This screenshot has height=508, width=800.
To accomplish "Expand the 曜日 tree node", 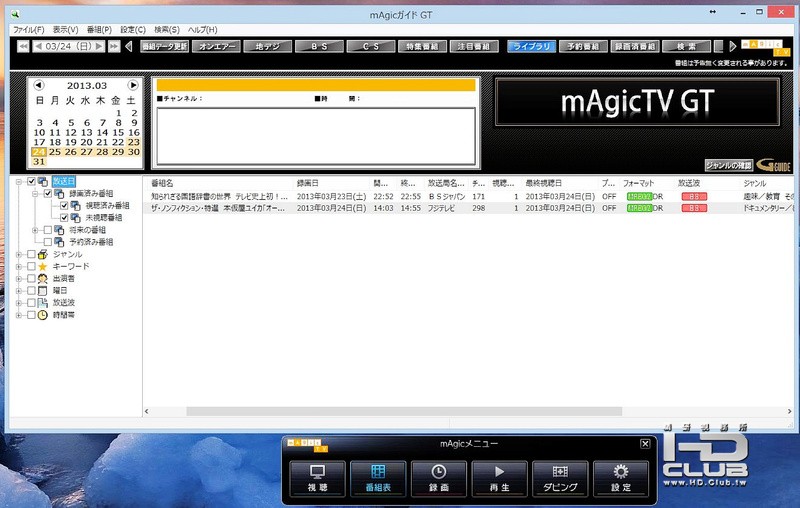I will coord(19,291).
